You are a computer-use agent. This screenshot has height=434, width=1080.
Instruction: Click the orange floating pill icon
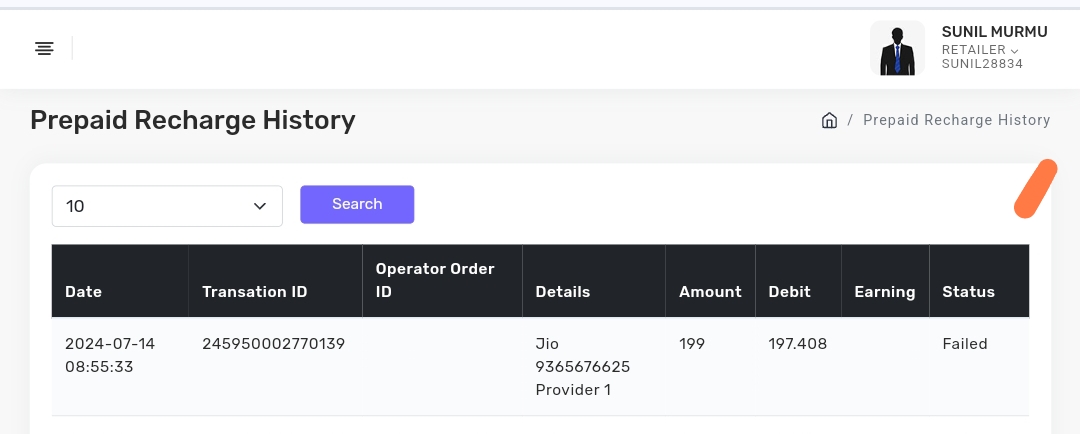[x=1035, y=188]
